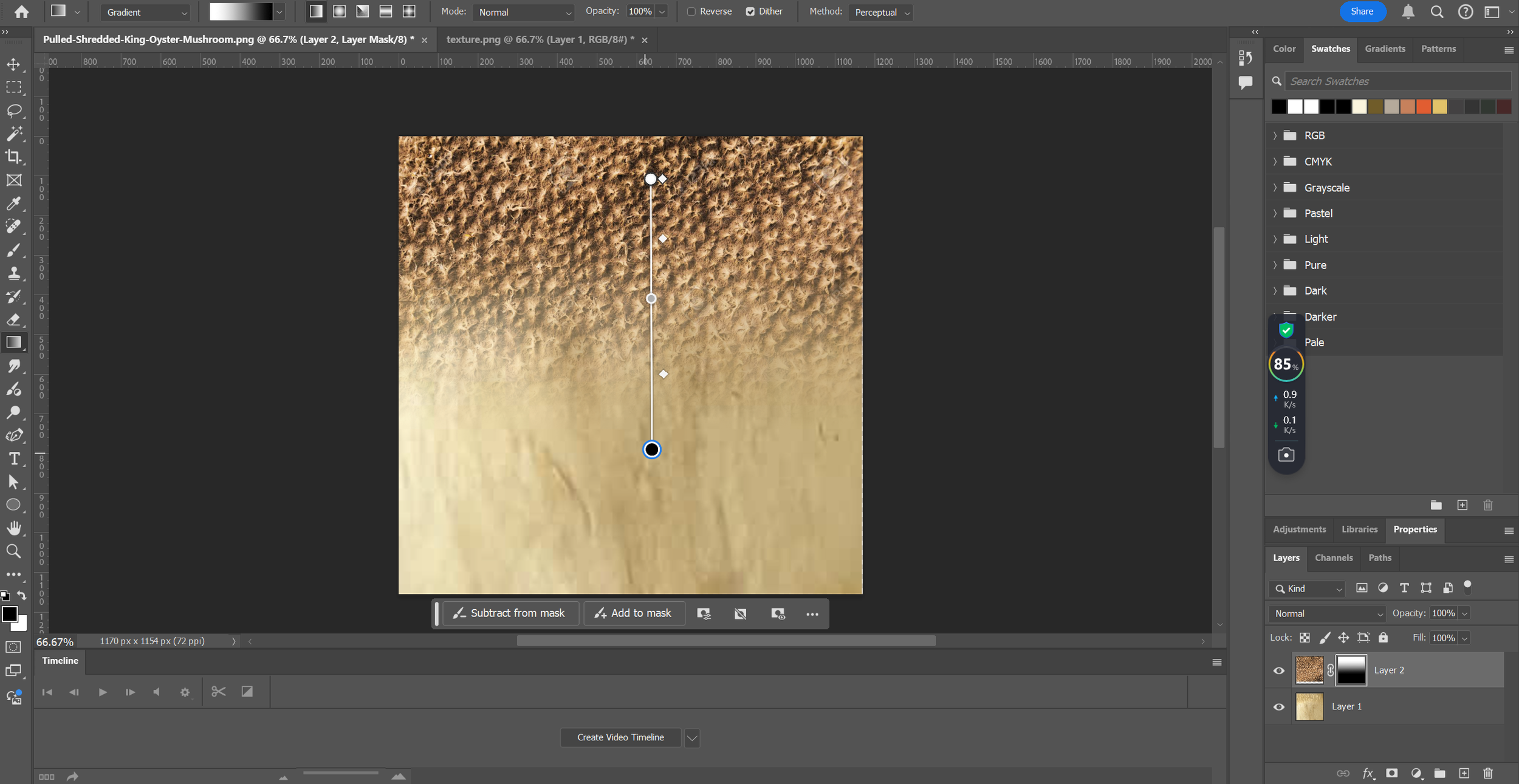The height and width of the screenshot is (784, 1519).
Task: Switch to the texture.png document tab
Action: (540, 39)
